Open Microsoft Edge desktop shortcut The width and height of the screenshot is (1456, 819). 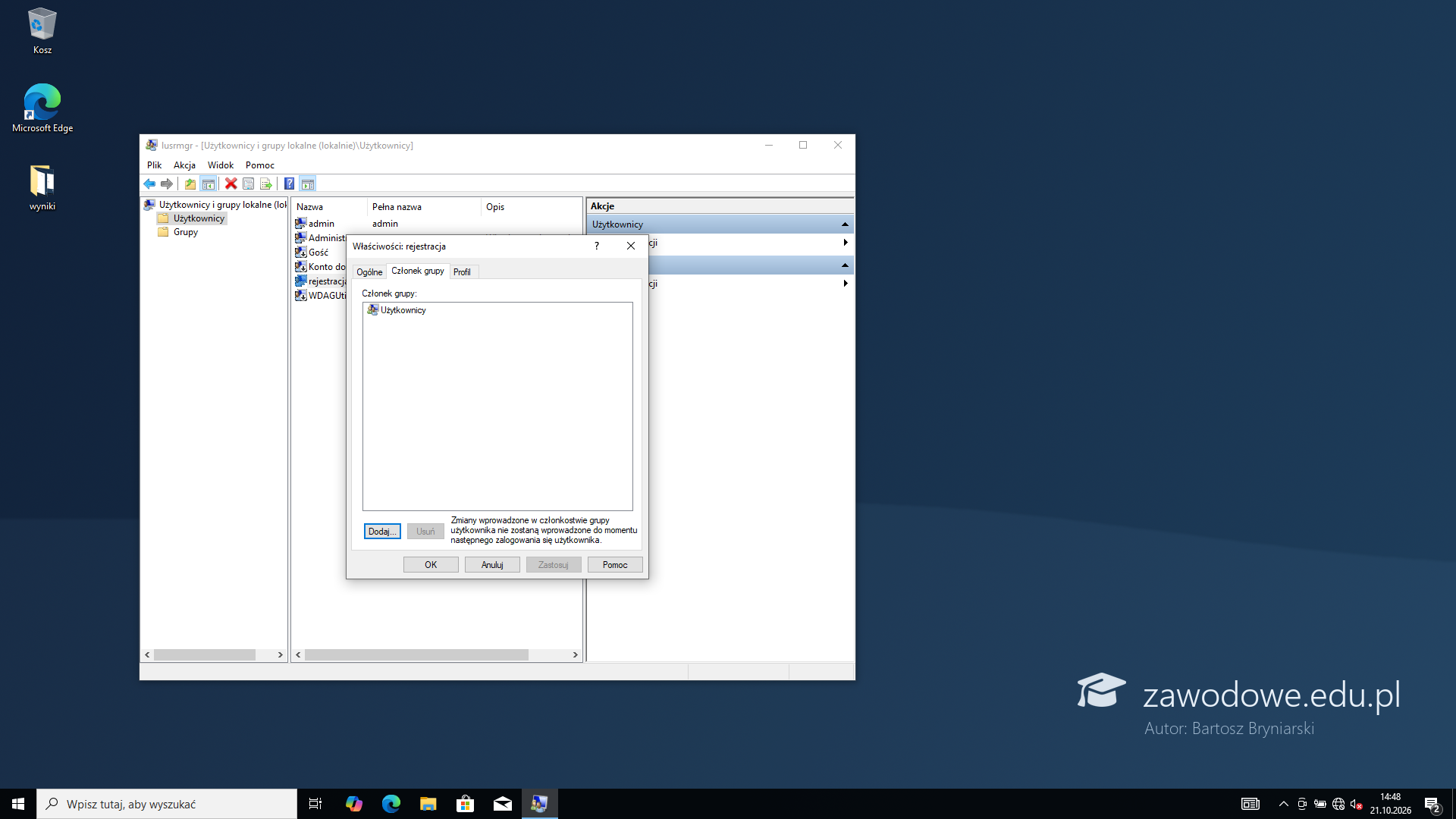click(42, 108)
